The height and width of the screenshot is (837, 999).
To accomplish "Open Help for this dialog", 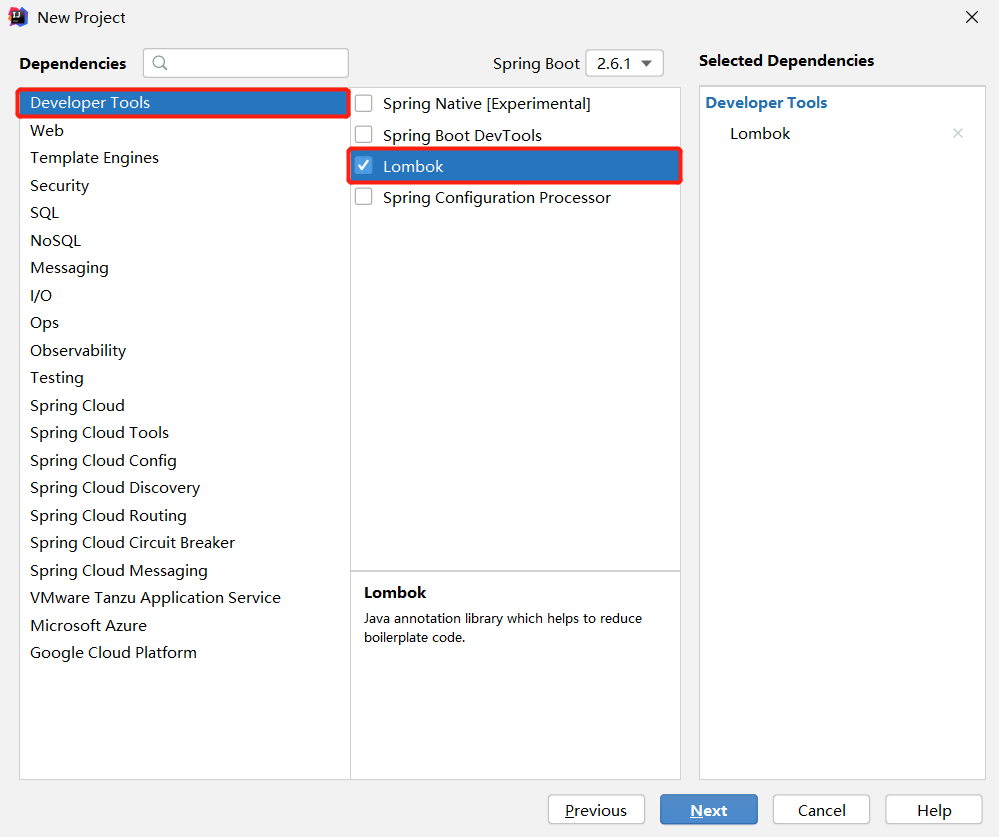I will 934,810.
